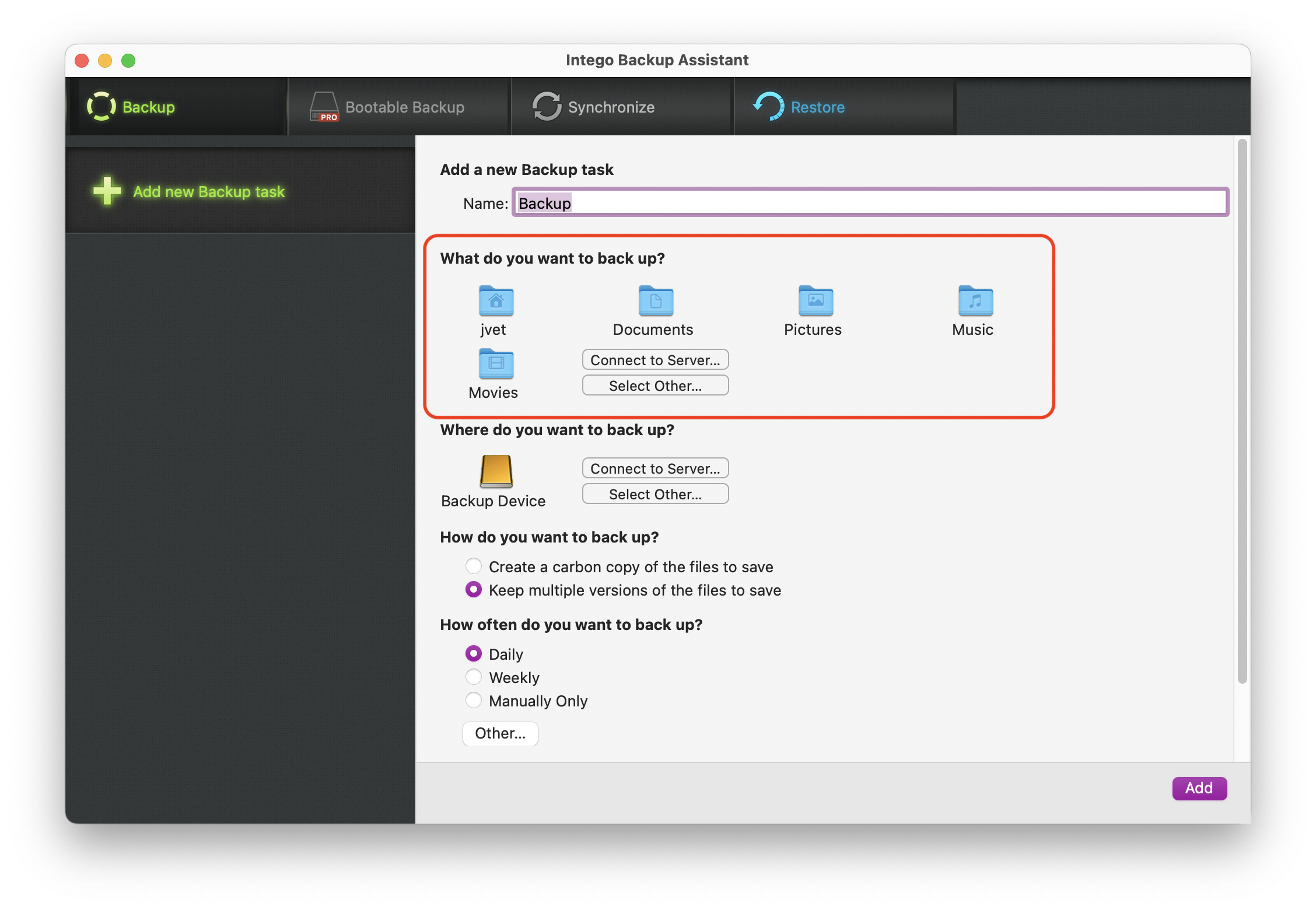Open the Other... frequency options
The width and height of the screenshot is (1316, 910).
click(501, 733)
